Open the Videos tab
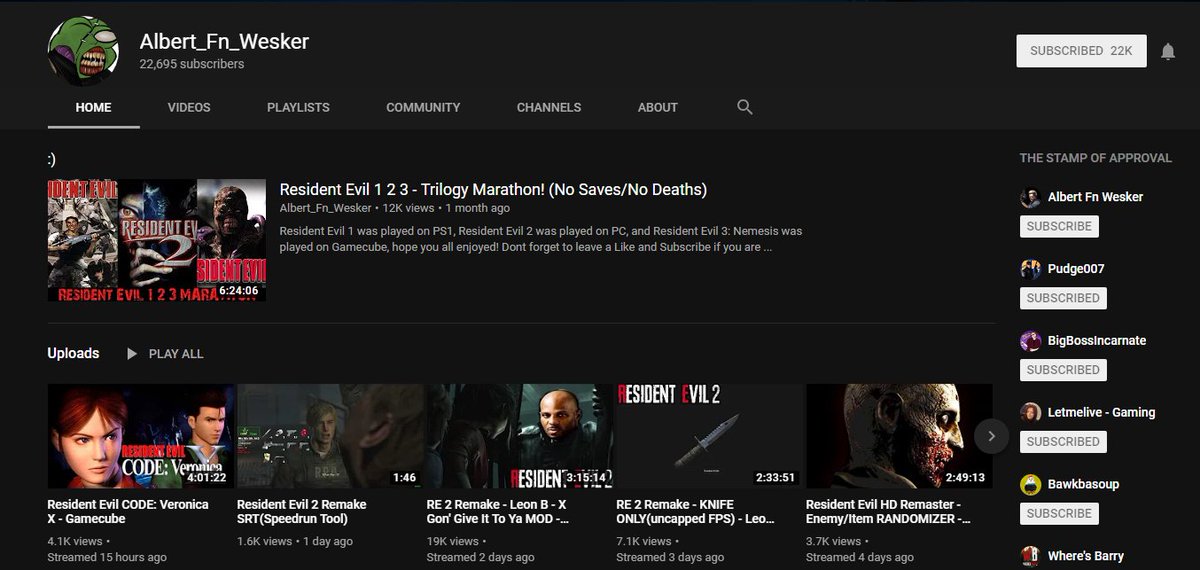 click(x=189, y=107)
